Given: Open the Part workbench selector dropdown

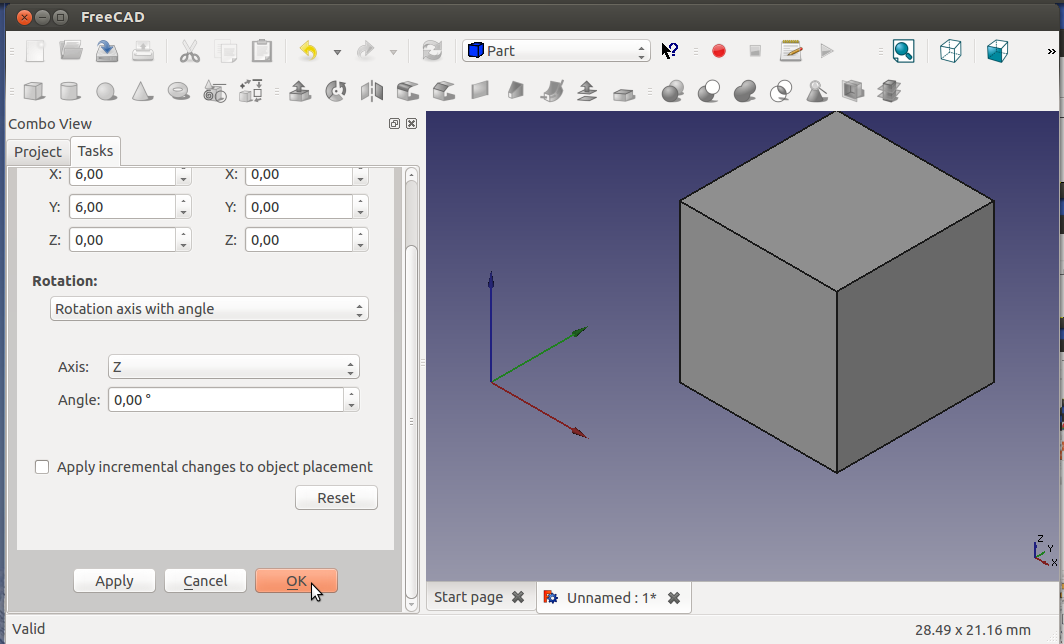Looking at the screenshot, I should tap(556, 51).
